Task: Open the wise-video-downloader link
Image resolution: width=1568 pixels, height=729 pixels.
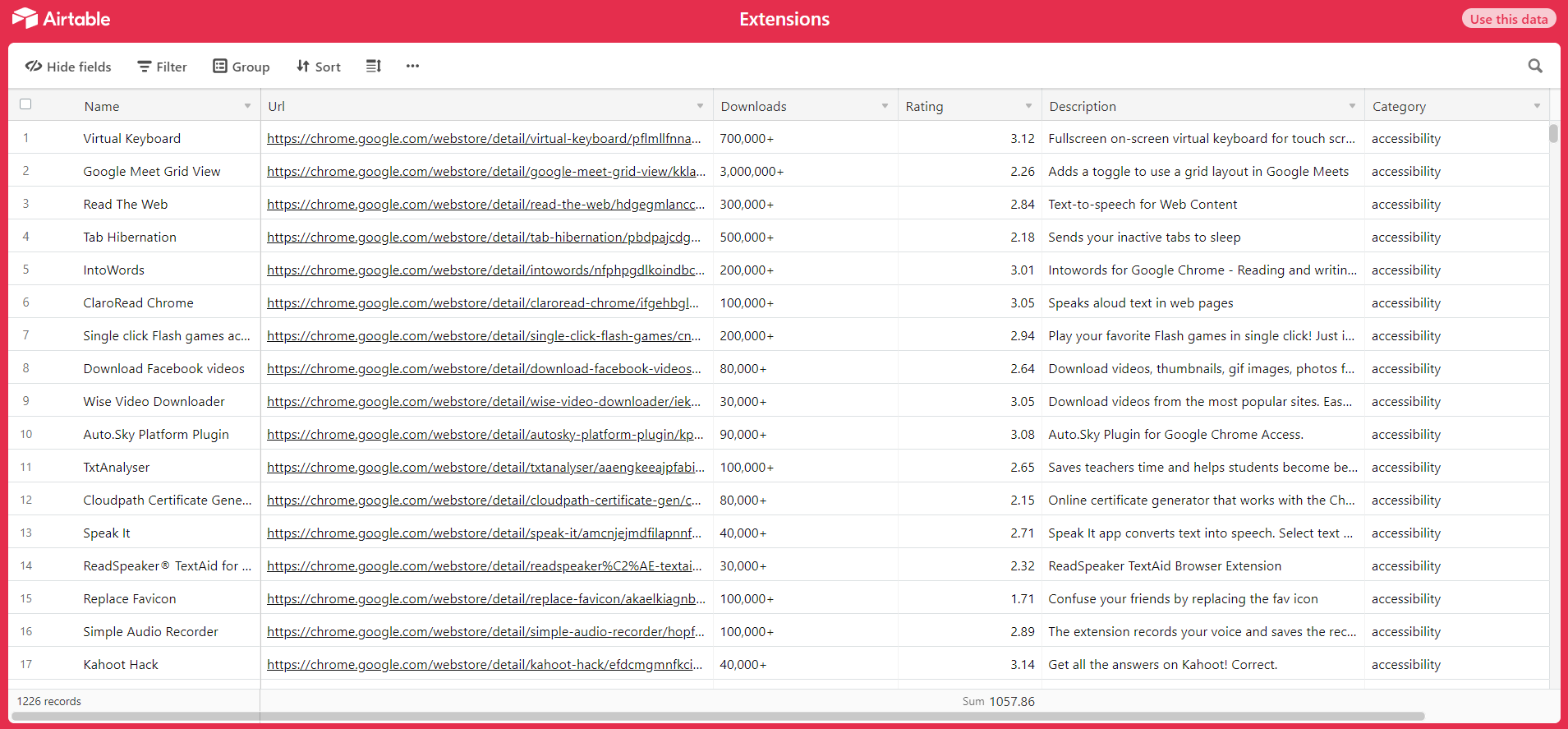Action: tap(484, 402)
